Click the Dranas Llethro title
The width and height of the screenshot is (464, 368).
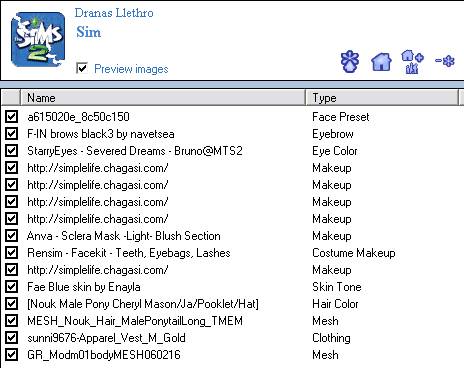[114, 13]
